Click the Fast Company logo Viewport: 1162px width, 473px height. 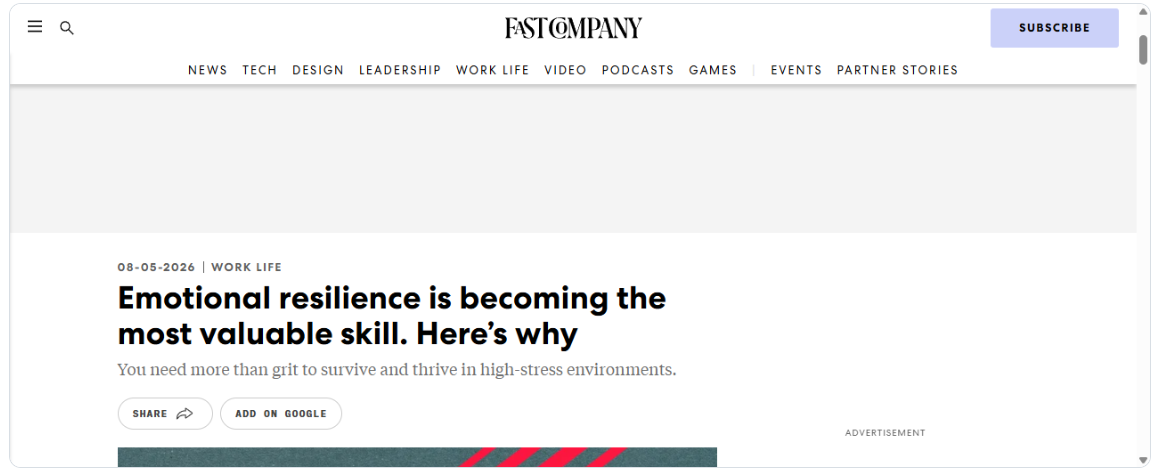pyautogui.click(x=574, y=28)
